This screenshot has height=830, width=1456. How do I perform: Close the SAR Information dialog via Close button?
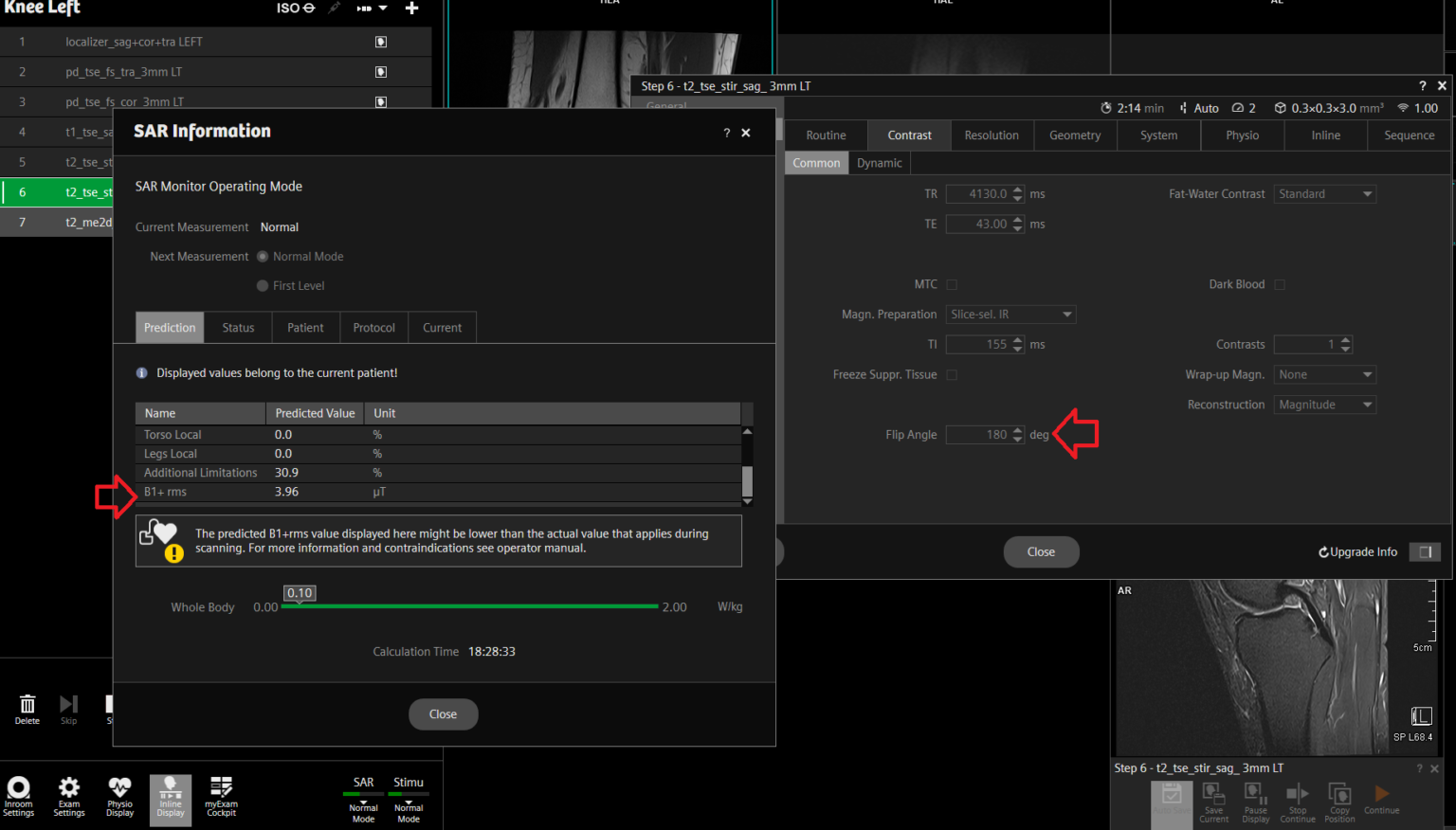(x=443, y=714)
